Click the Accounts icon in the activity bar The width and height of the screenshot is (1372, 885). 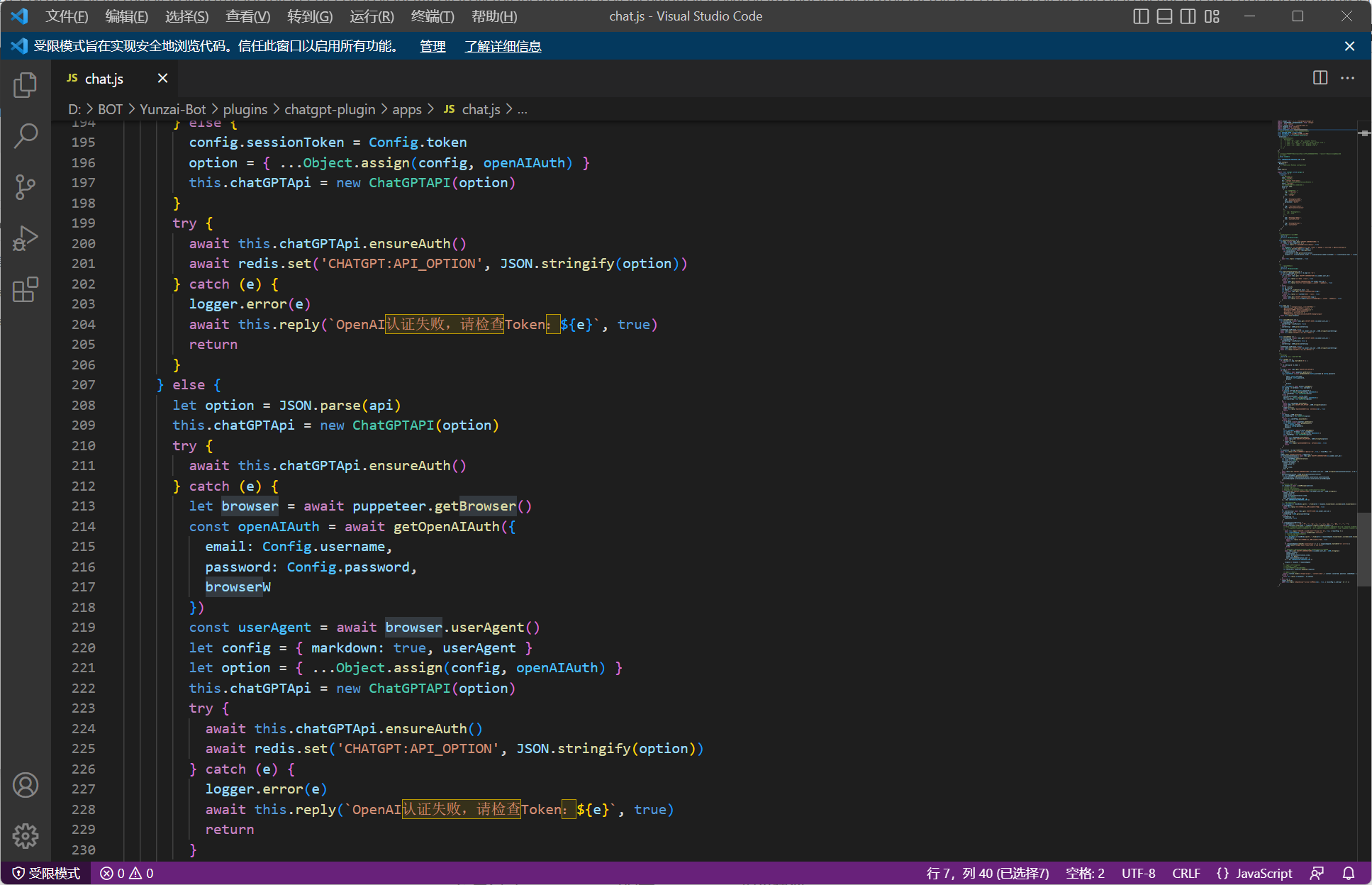pyautogui.click(x=26, y=785)
